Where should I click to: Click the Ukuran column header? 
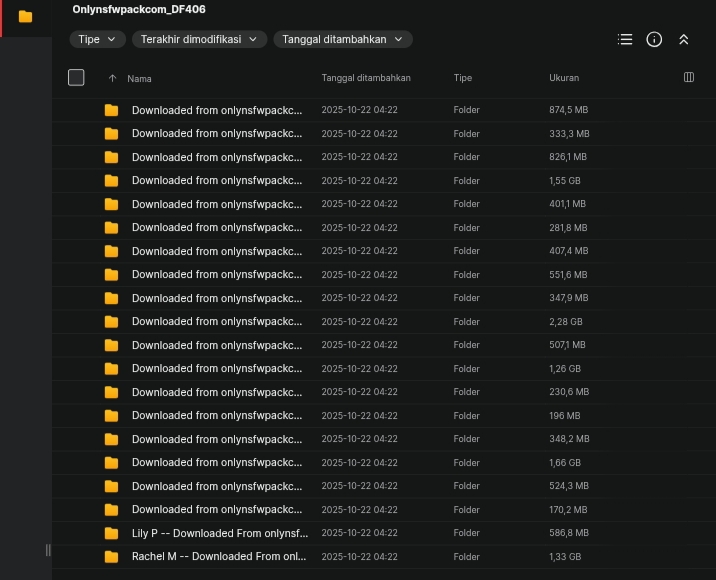coord(564,78)
